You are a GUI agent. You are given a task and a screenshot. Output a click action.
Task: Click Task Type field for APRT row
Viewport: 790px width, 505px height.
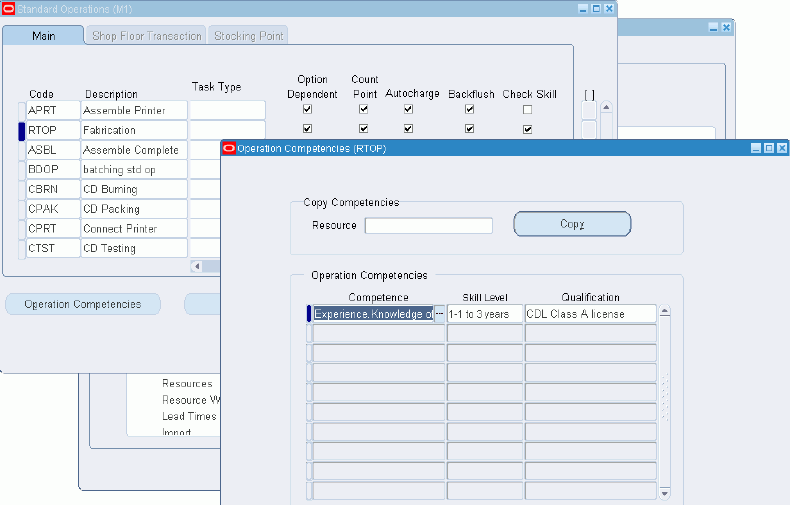click(x=227, y=110)
